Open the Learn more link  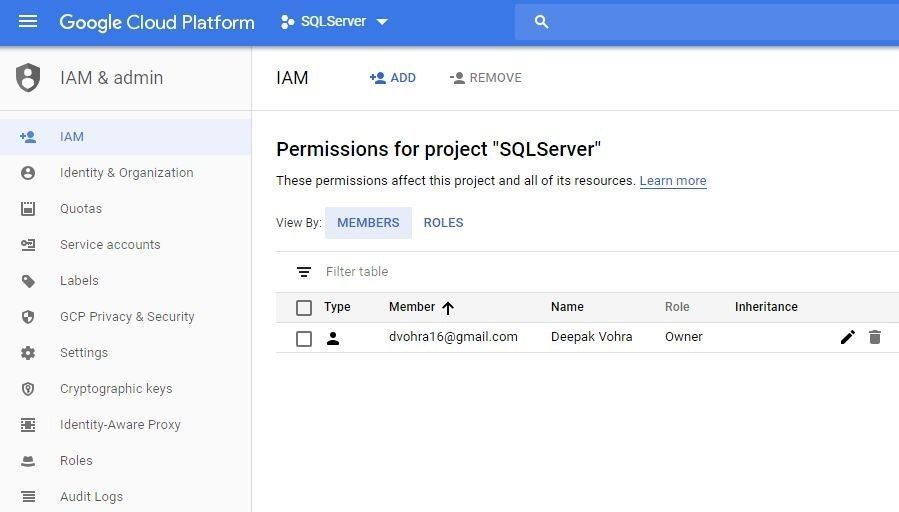673,181
